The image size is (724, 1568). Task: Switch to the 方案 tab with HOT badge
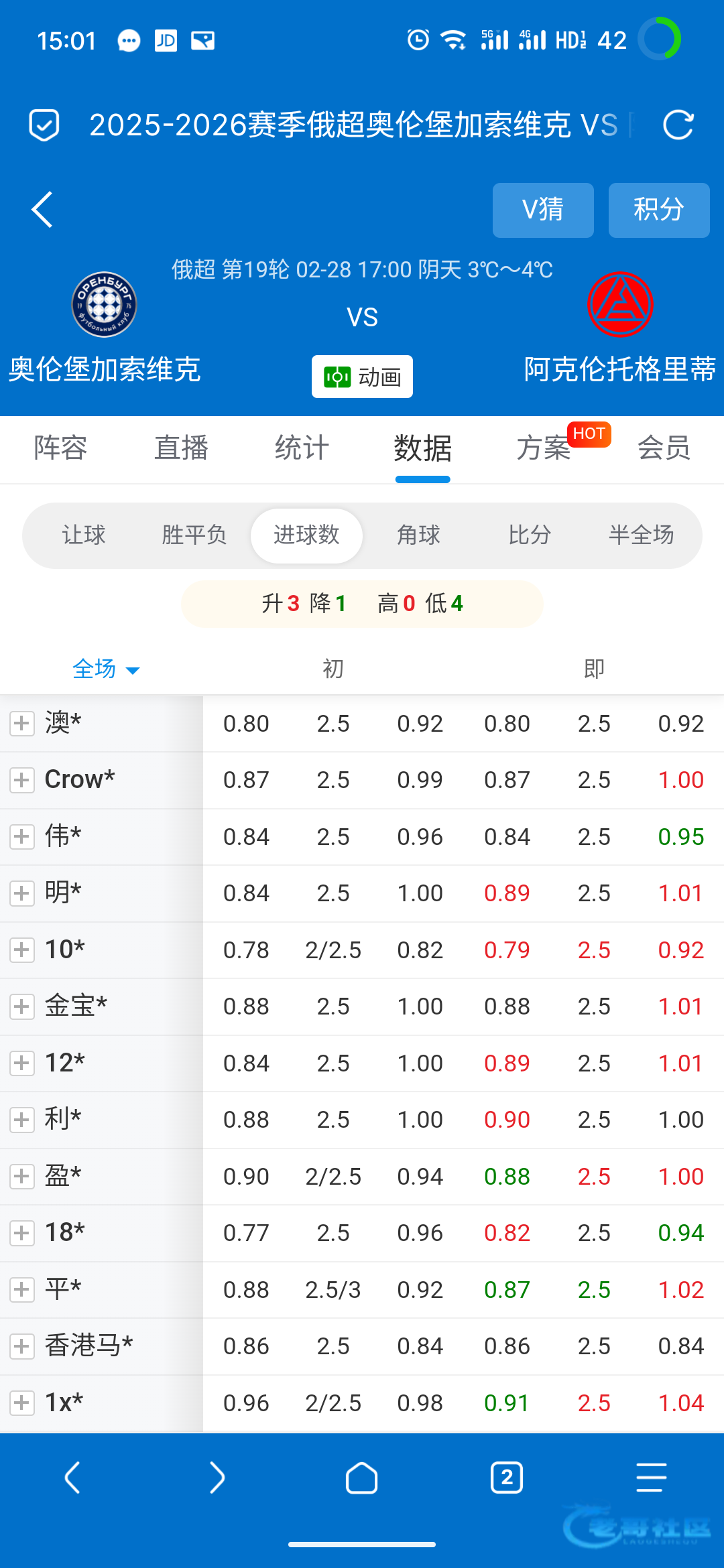(544, 448)
